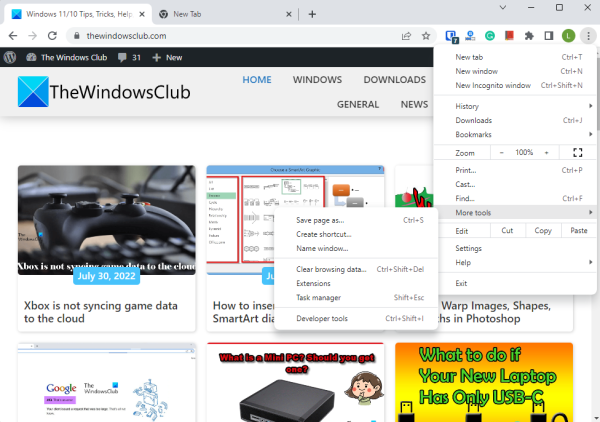Reload the current page
The width and height of the screenshot is (600, 422).
tap(52, 36)
